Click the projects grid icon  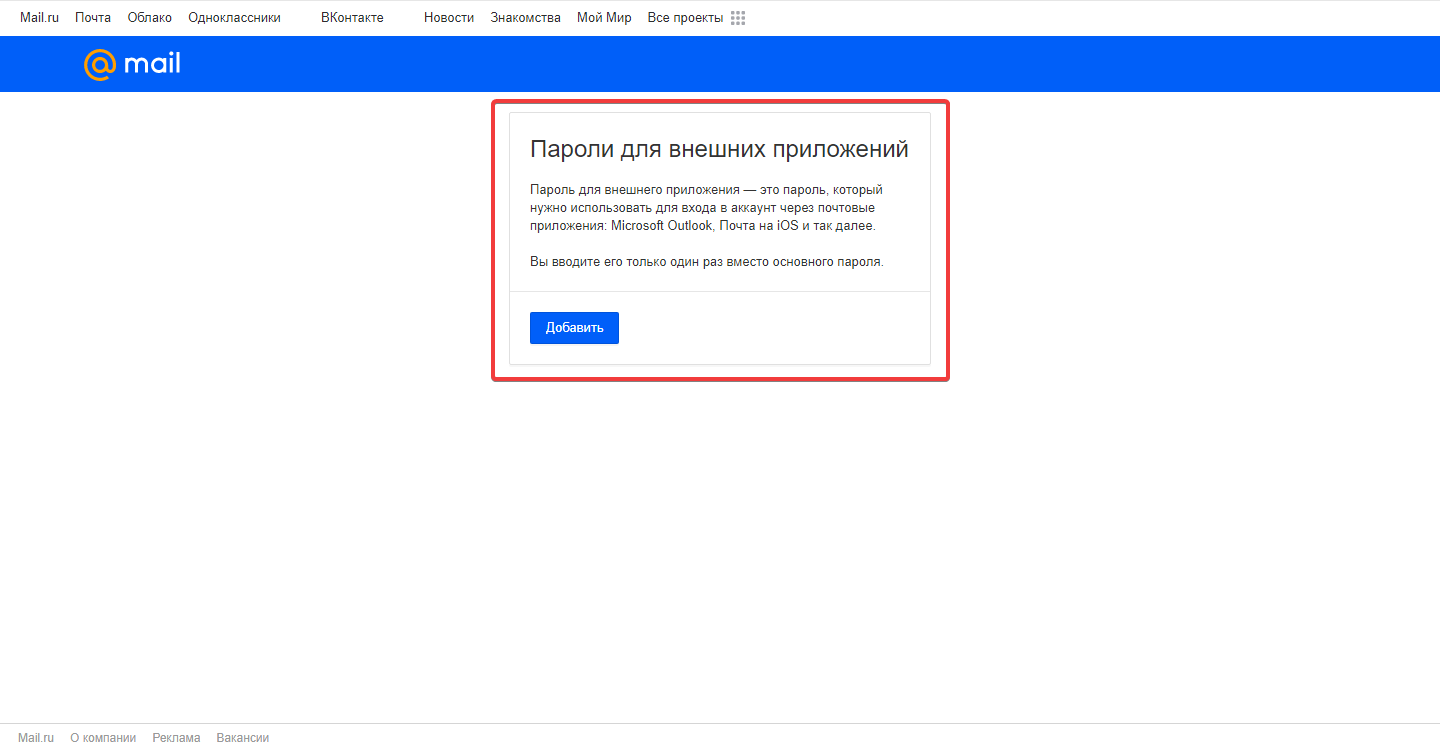pyautogui.click(x=738, y=18)
